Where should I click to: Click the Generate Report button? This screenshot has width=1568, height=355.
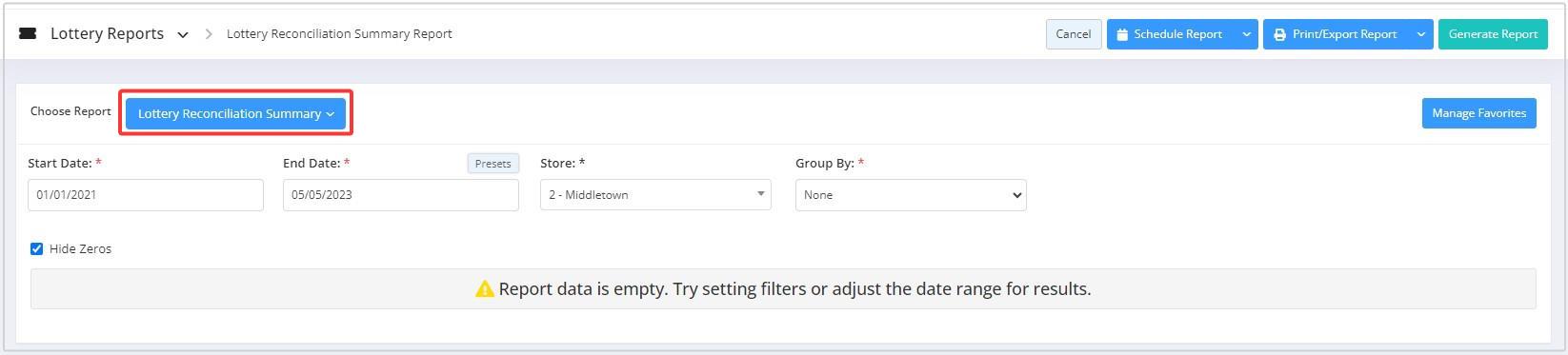[x=1493, y=34]
